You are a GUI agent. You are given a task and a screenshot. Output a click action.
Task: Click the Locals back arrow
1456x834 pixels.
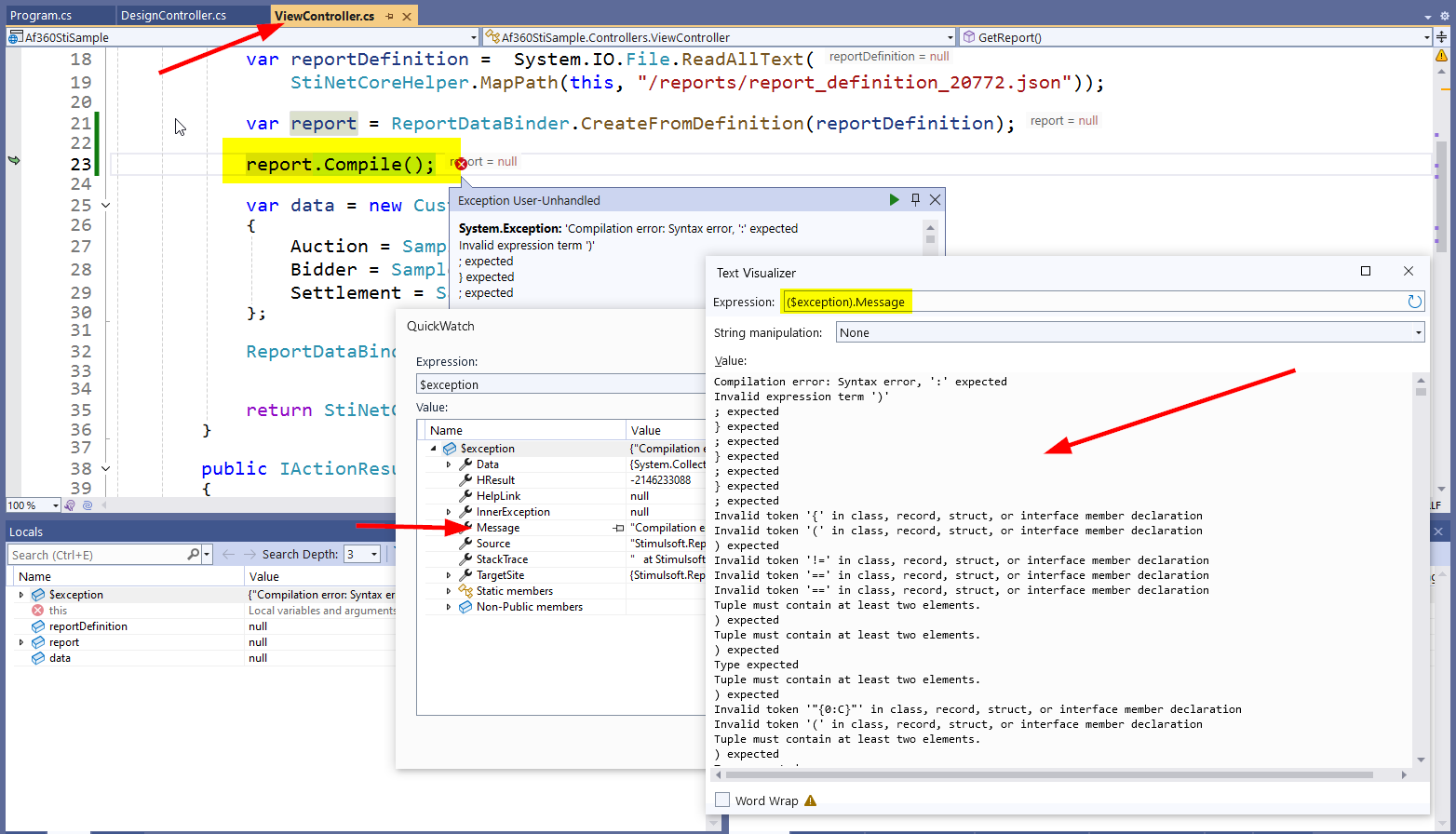pos(228,554)
